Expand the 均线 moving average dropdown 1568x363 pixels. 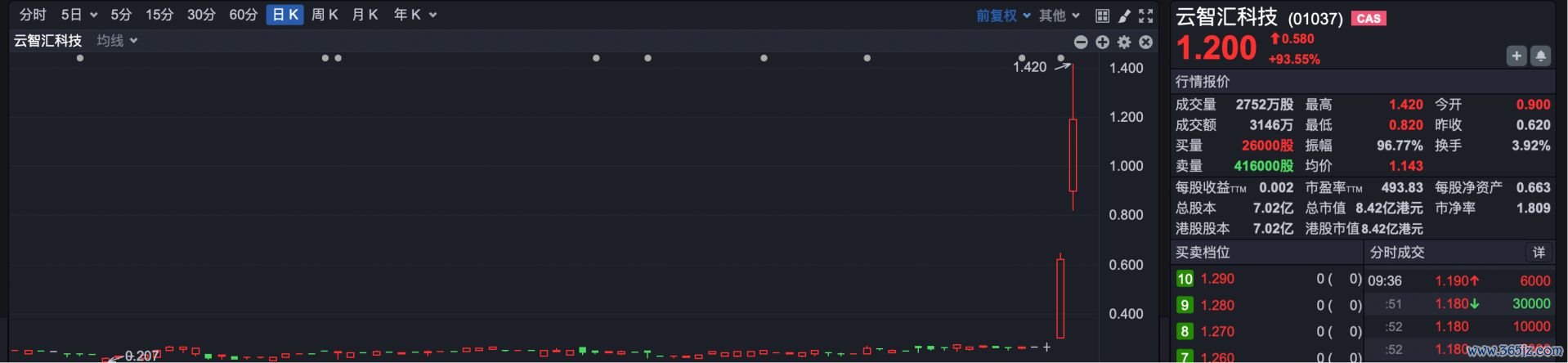pyautogui.click(x=117, y=40)
